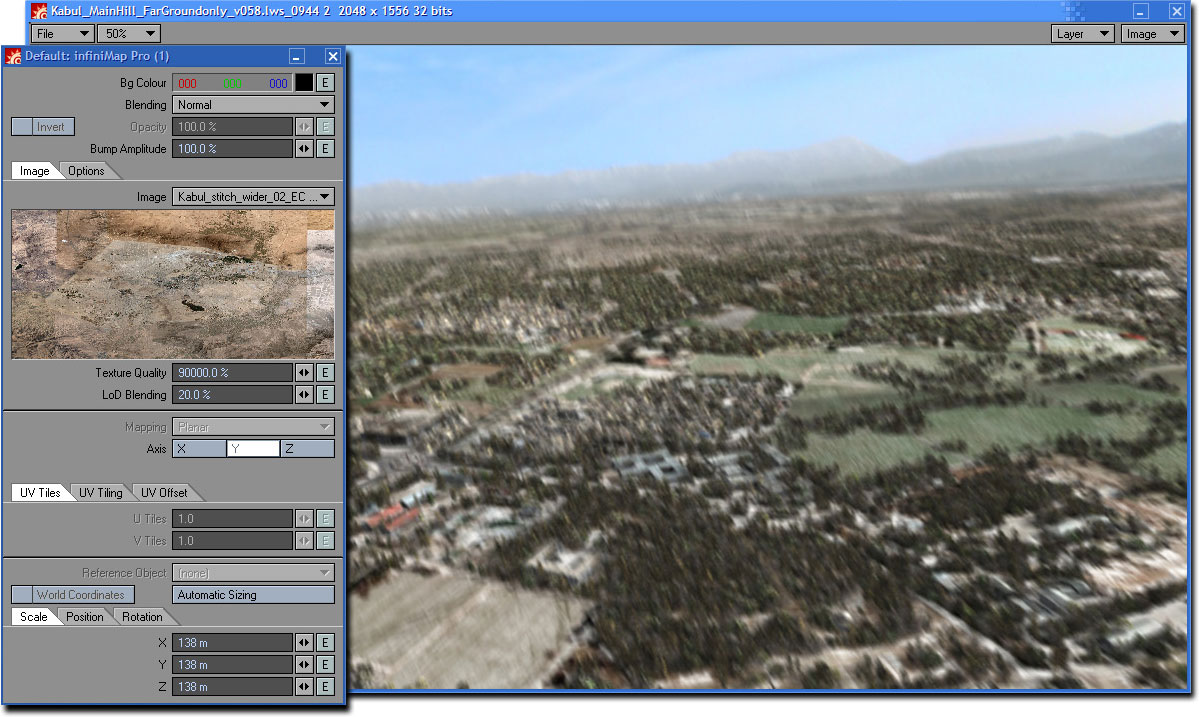This screenshot has height=717, width=1199.
Task: Click the Kabul satellite image preview thumbnail
Action: [x=172, y=284]
